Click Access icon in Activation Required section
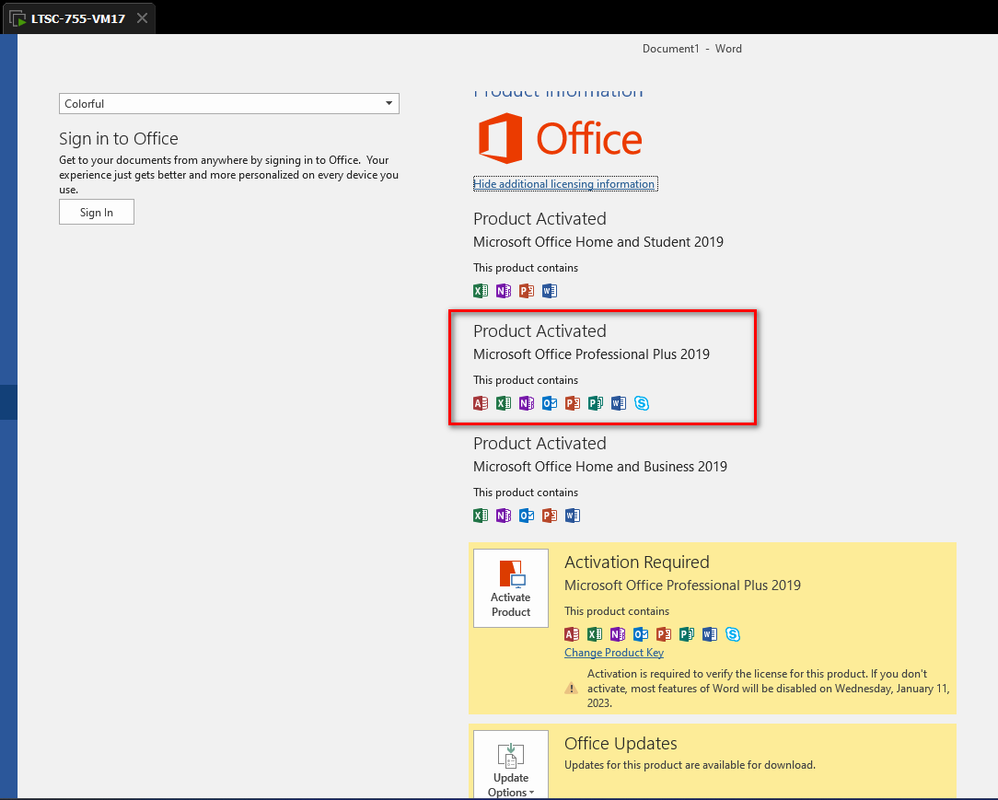The image size is (998, 800). tap(572, 634)
